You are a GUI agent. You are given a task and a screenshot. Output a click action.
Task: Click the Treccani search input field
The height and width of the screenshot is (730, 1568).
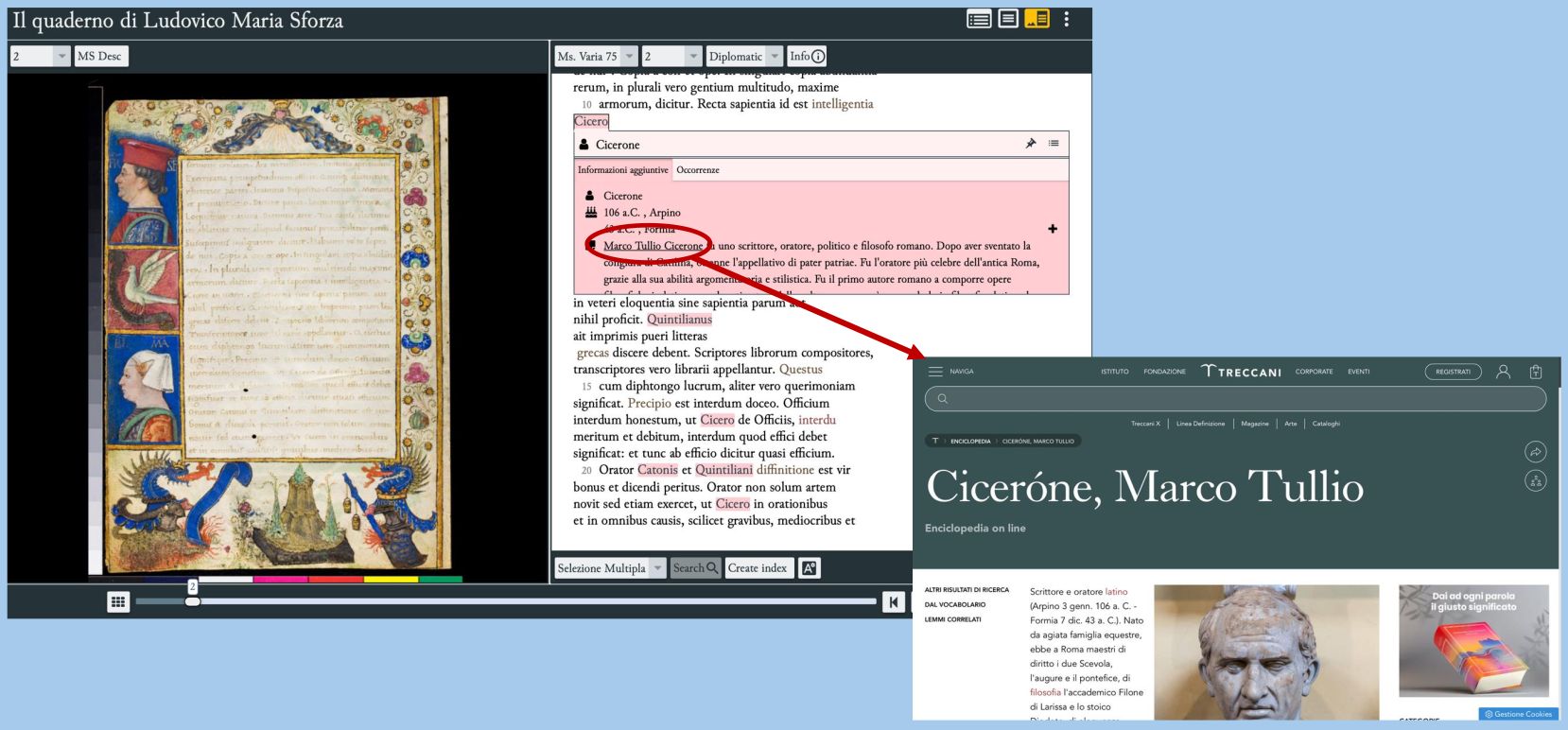point(1235,399)
